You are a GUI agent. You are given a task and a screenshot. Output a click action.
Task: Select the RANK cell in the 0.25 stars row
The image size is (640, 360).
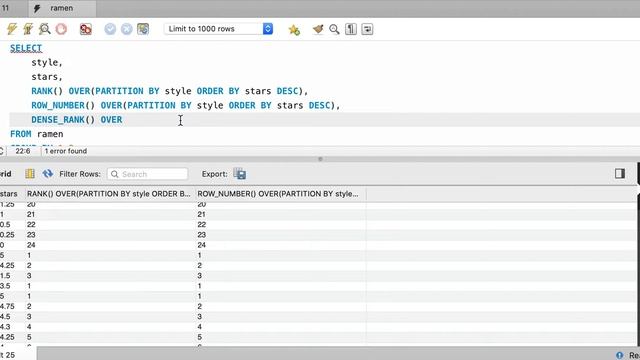pyautogui.click(x=111, y=235)
